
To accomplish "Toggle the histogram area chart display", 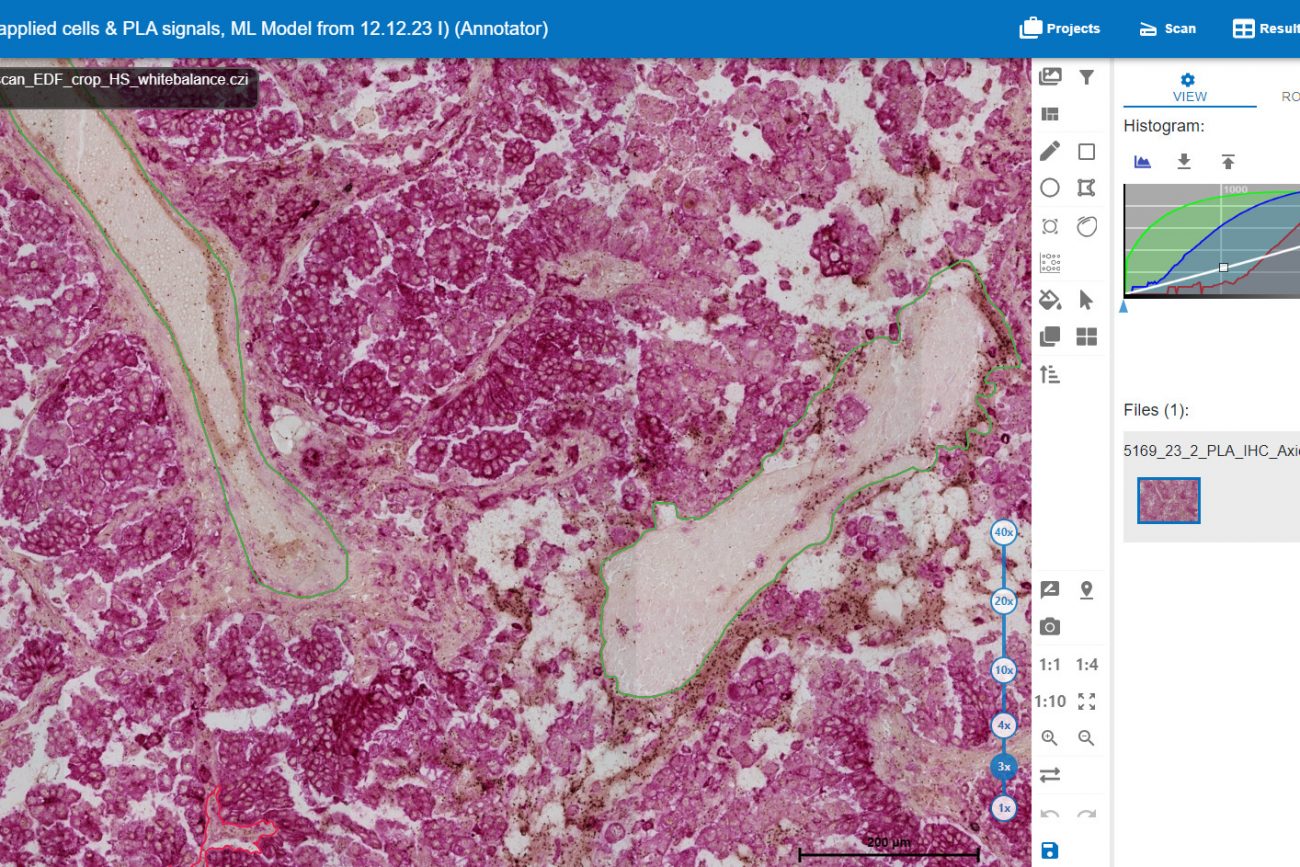I will pyautogui.click(x=1142, y=162).
